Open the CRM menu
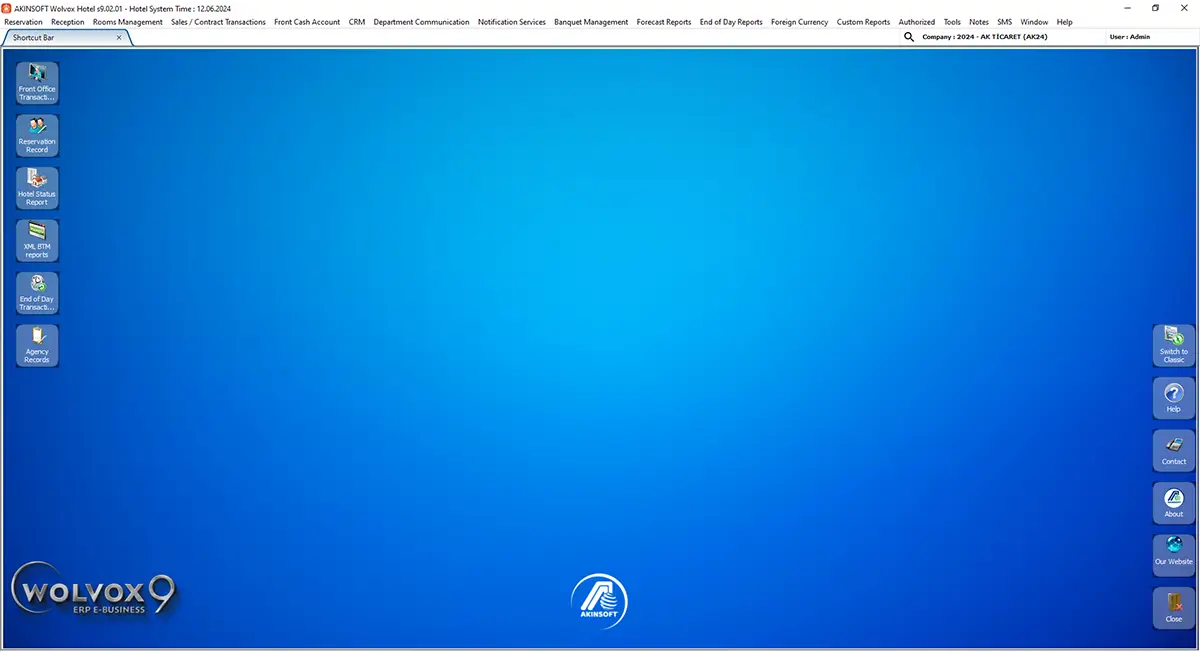This screenshot has height=653, width=1200. click(x=357, y=22)
